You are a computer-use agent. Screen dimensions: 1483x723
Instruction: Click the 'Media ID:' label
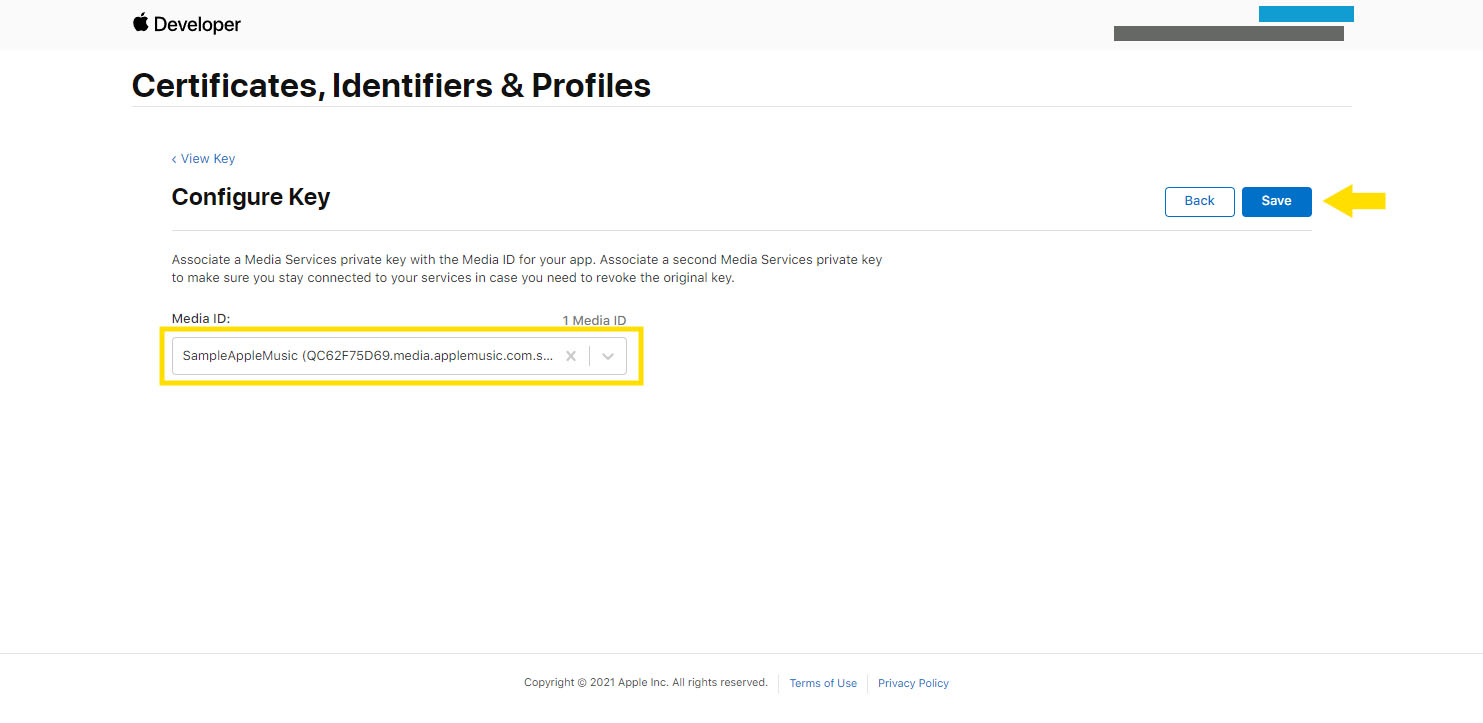201,318
